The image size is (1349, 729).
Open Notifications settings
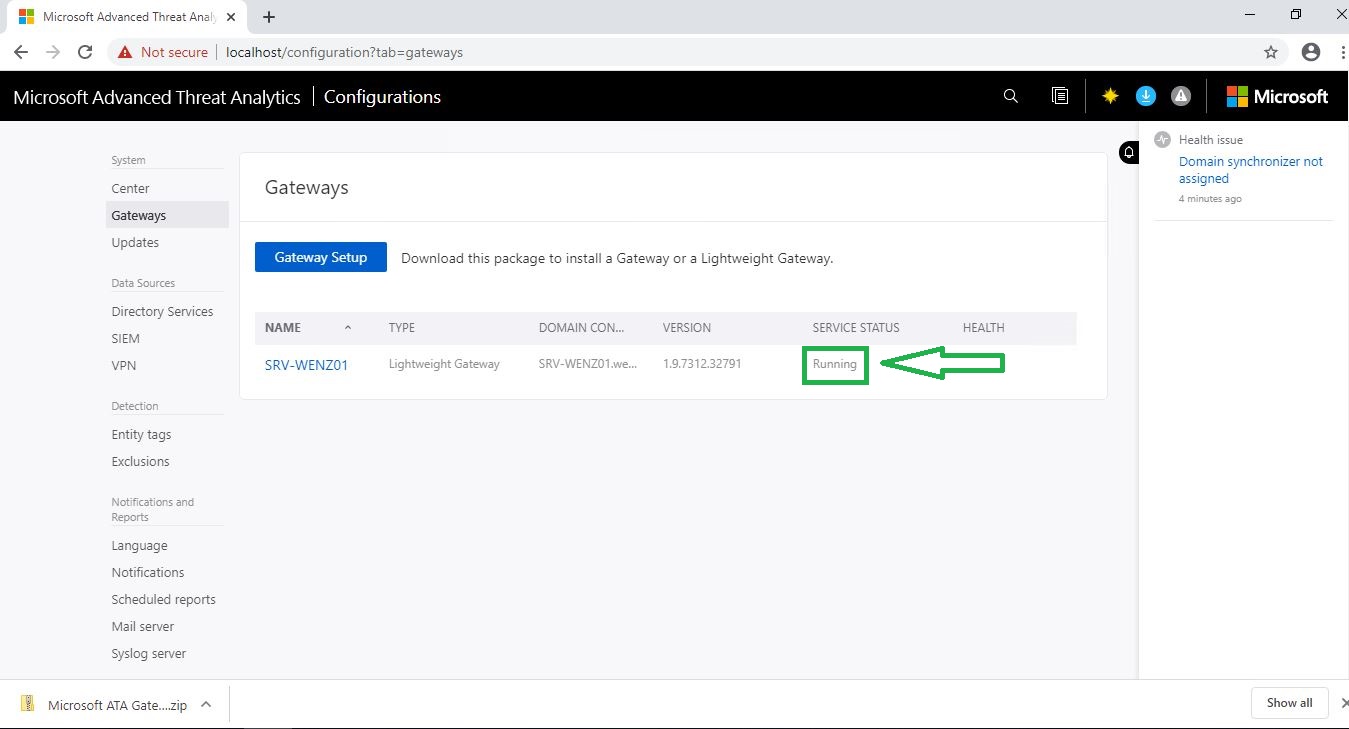click(148, 572)
